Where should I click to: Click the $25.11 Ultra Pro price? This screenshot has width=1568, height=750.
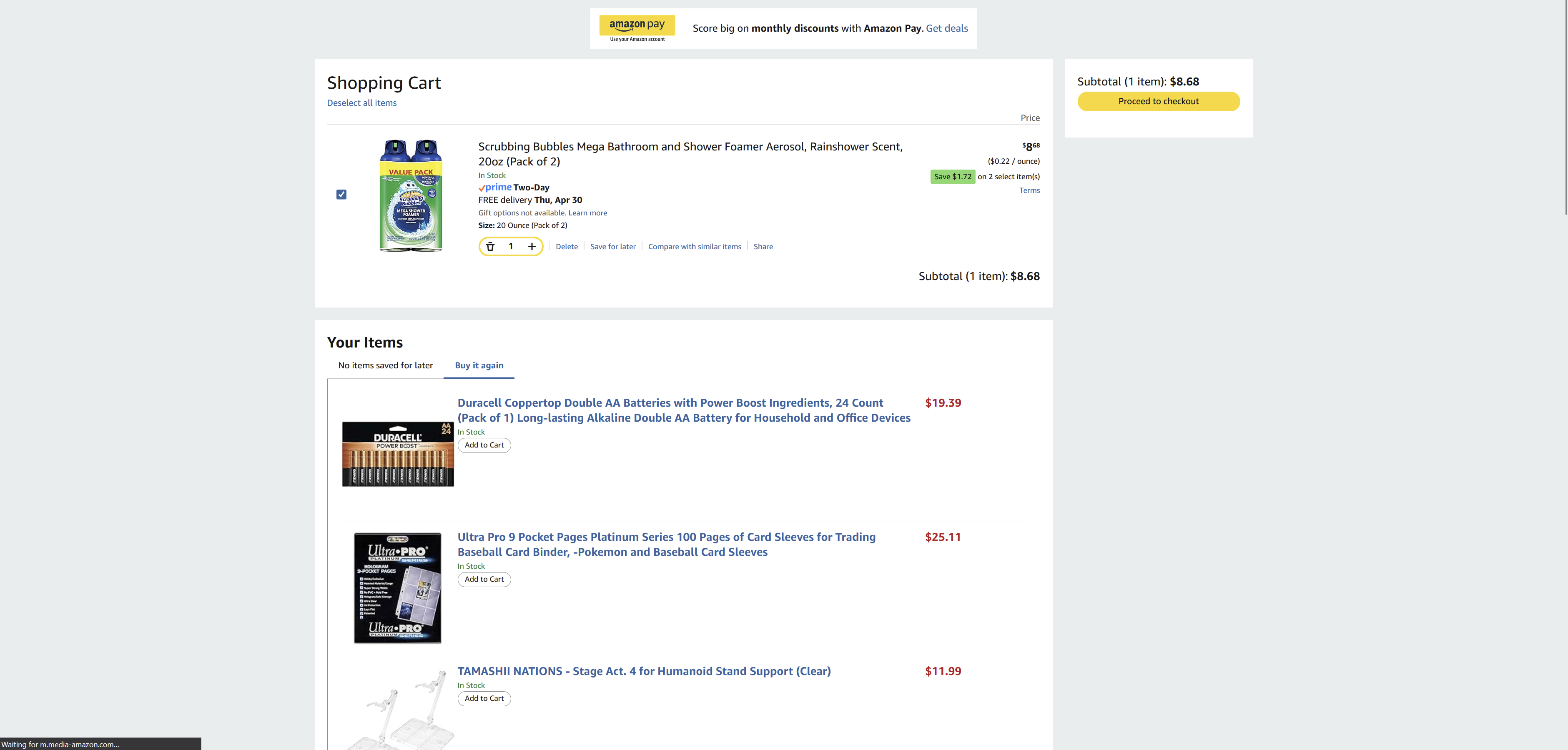(943, 537)
